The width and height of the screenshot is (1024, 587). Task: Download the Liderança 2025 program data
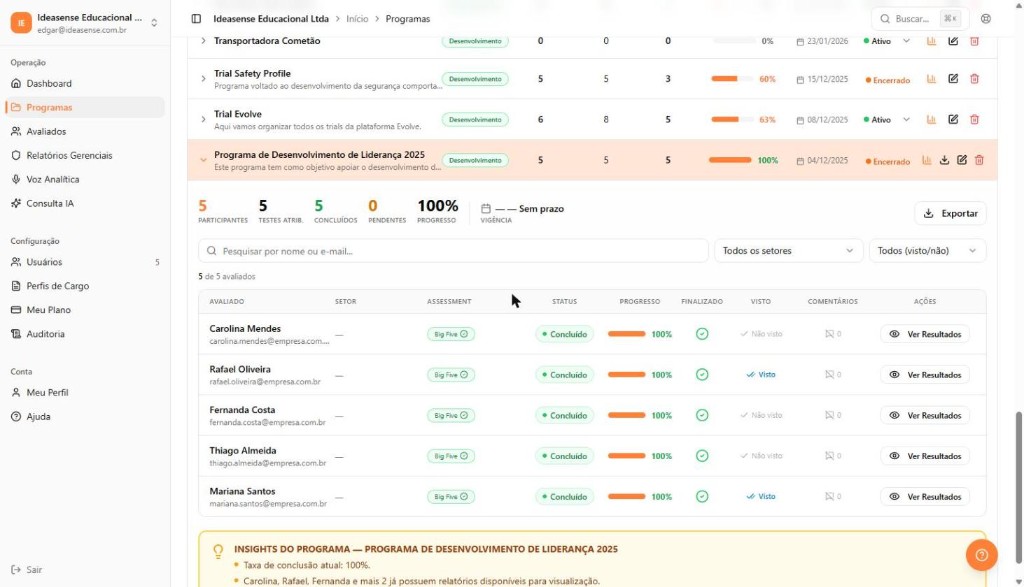[x=944, y=160]
